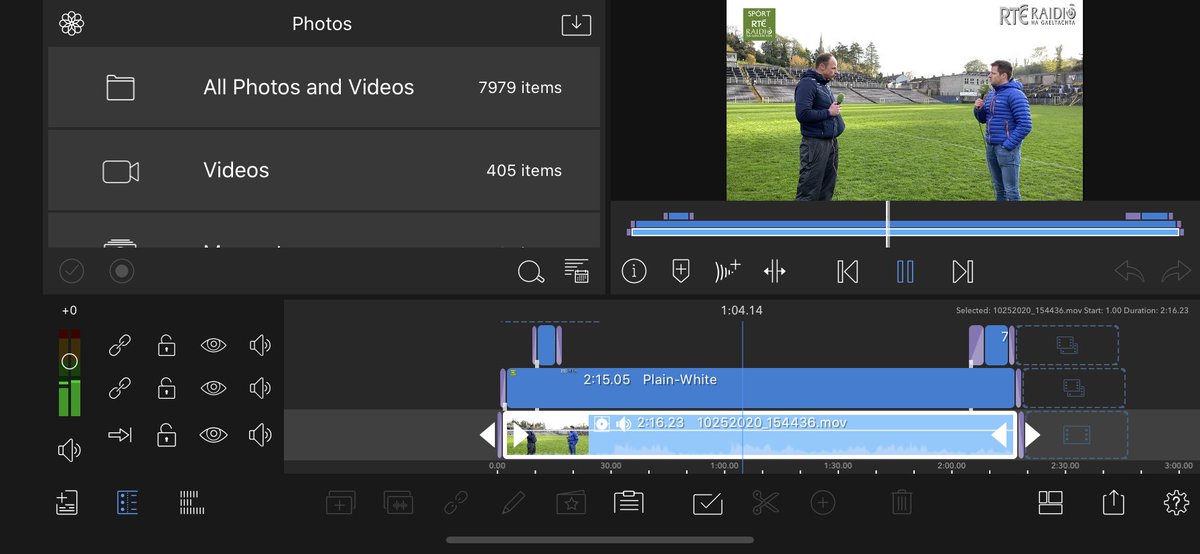Mute the Plain-White track
This screenshot has width=1200, height=554.
260,387
